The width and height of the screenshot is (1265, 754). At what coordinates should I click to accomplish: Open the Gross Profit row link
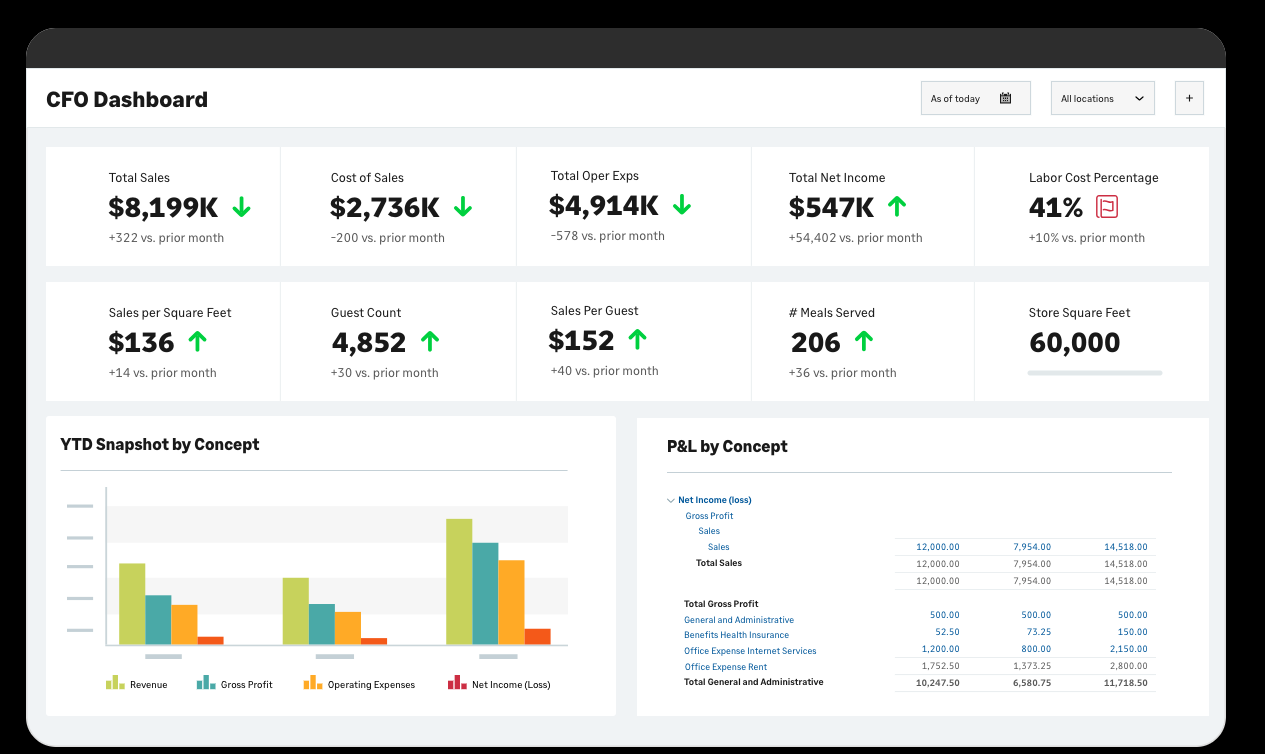click(709, 516)
